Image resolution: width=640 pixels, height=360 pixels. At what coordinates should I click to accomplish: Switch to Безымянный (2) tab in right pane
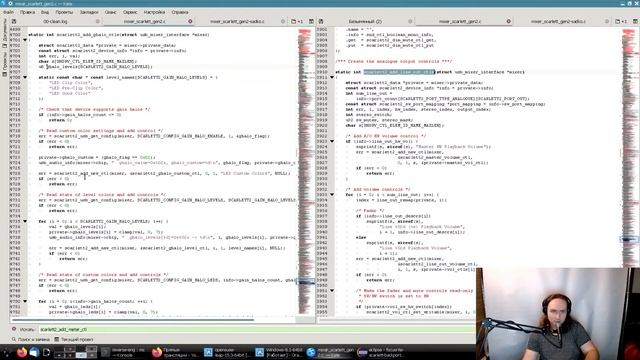pos(365,21)
